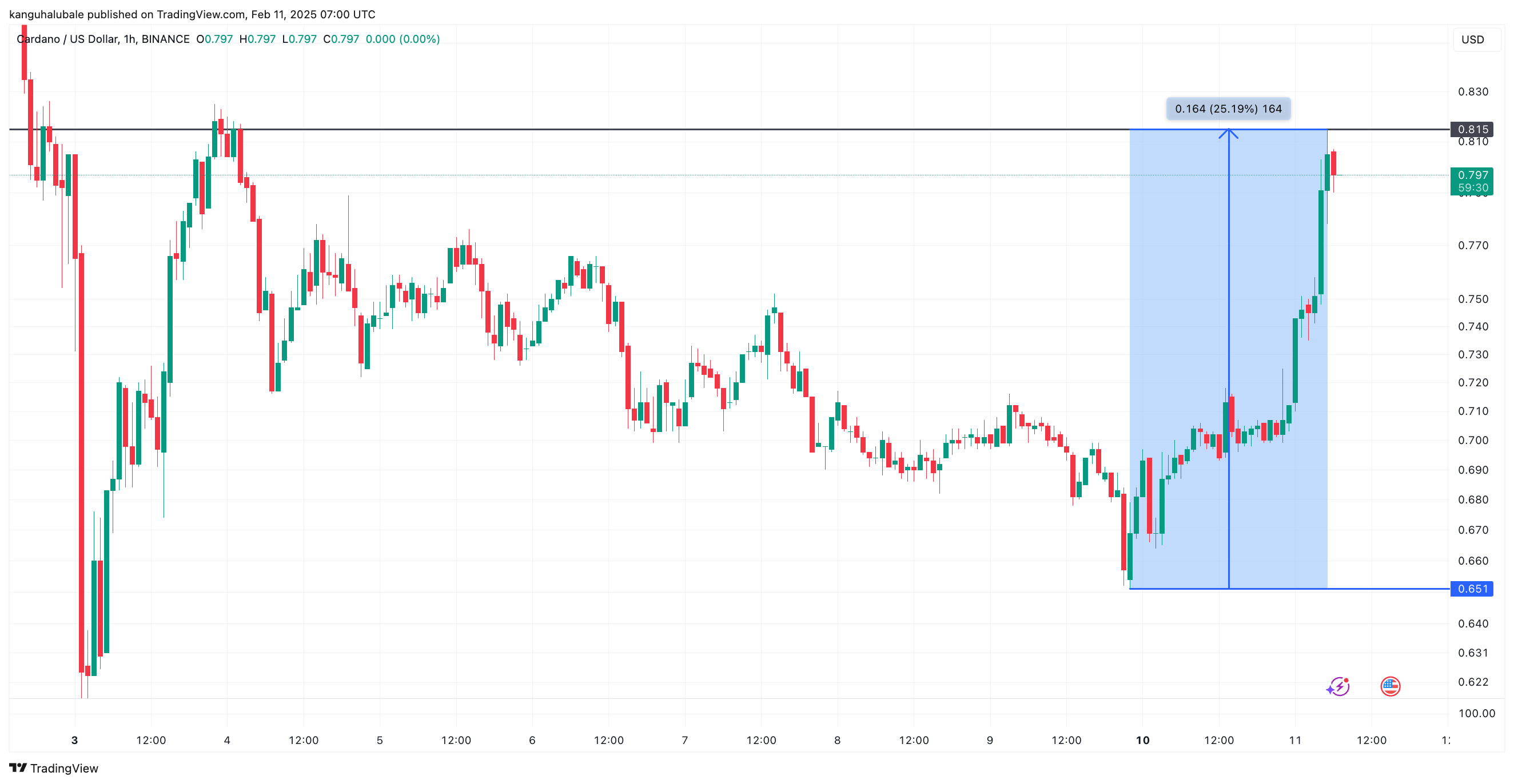Screen dimensions: 1514x784
Task: Click the 100.00 value on price scale
Action: tap(1476, 713)
